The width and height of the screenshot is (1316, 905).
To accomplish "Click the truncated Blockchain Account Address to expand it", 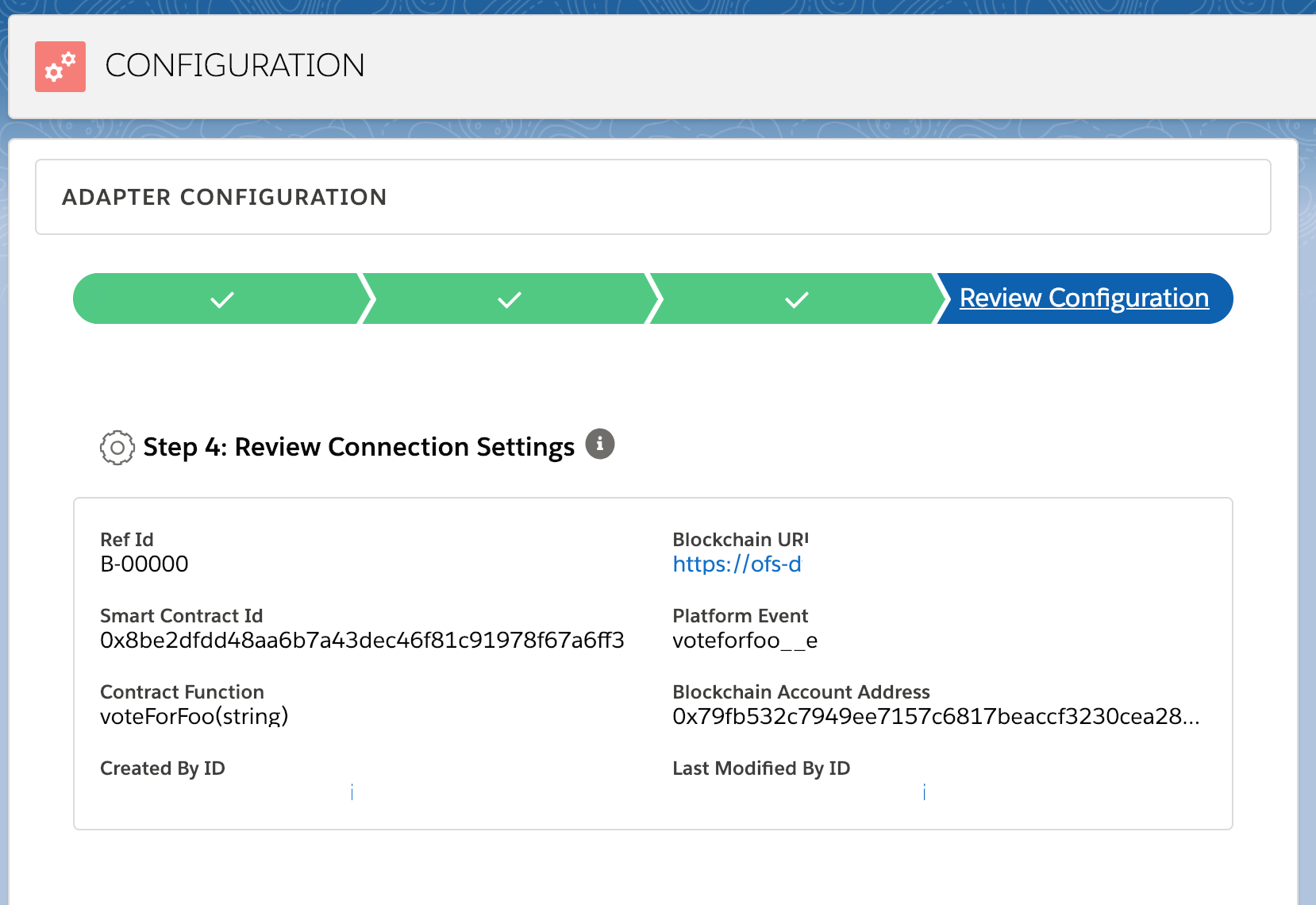I will pyautogui.click(x=935, y=717).
